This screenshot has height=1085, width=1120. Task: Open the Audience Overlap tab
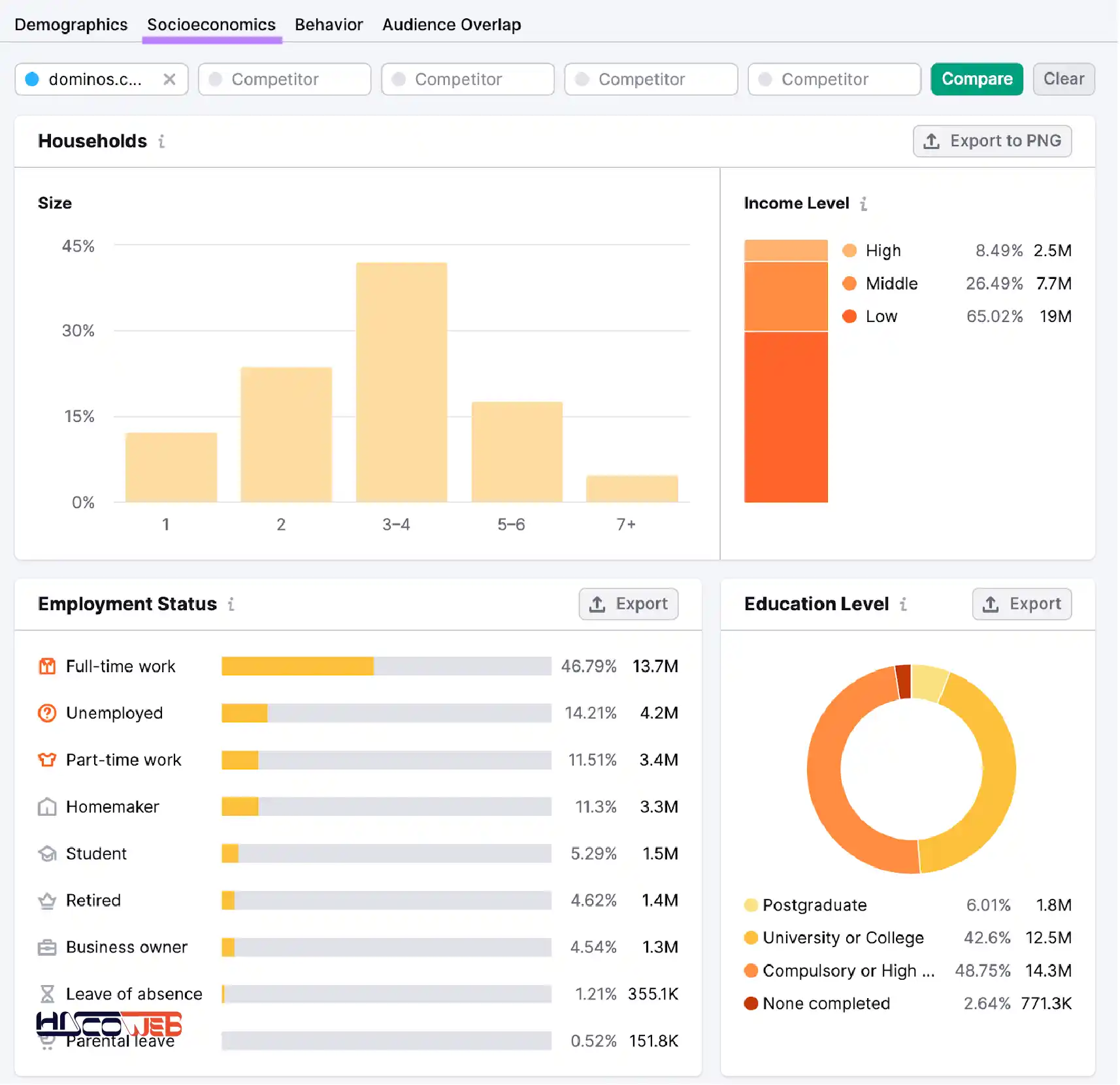[x=452, y=25]
